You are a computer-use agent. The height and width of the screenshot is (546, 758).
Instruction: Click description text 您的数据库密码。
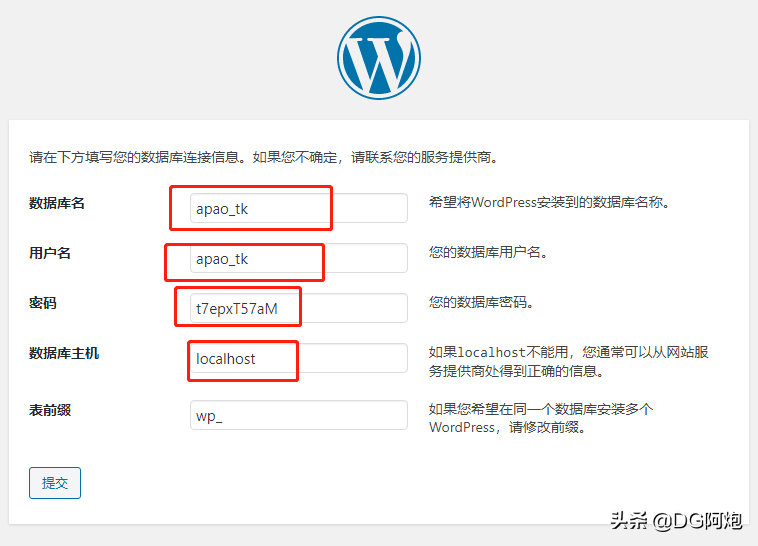tap(481, 302)
